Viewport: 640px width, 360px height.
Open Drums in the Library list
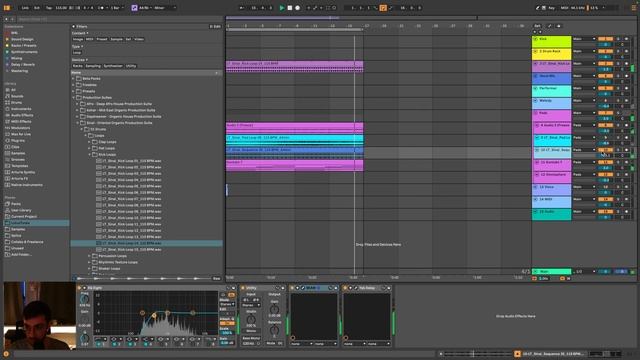tap(17, 102)
